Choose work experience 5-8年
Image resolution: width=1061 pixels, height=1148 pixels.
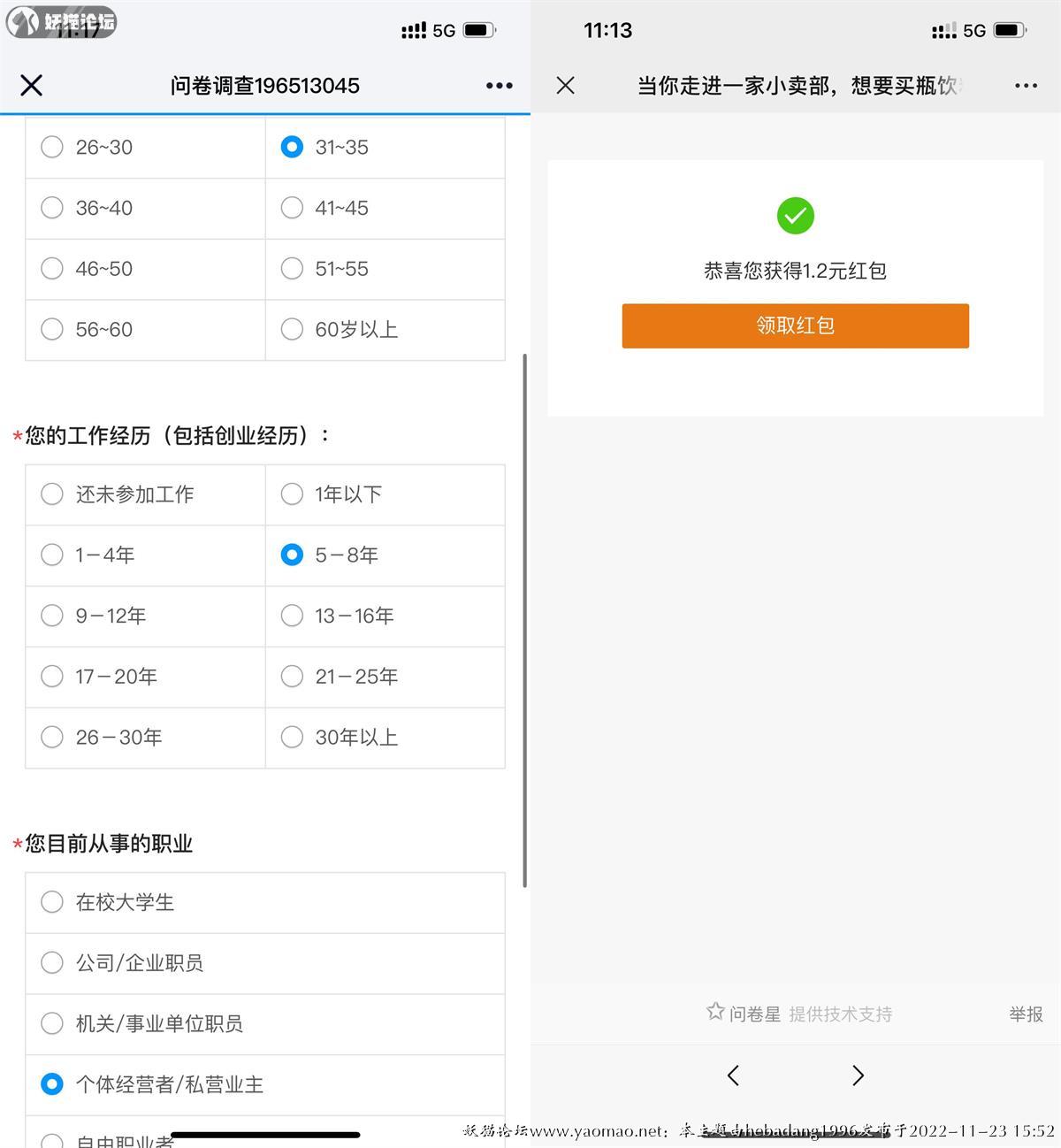(x=385, y=555)
